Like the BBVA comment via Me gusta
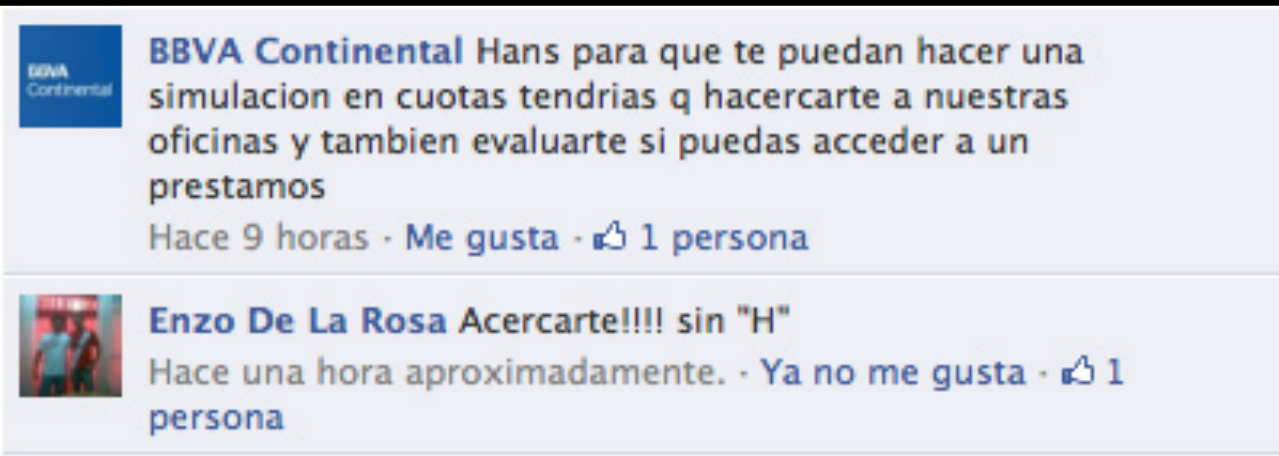1279x456 pixels. coord(482,239)
